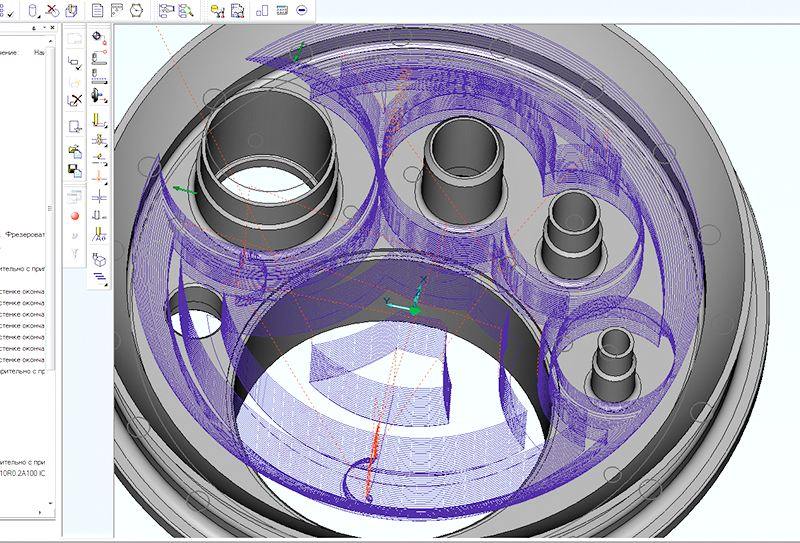Click the 'Наз' column header in left panel

[39, 51]
